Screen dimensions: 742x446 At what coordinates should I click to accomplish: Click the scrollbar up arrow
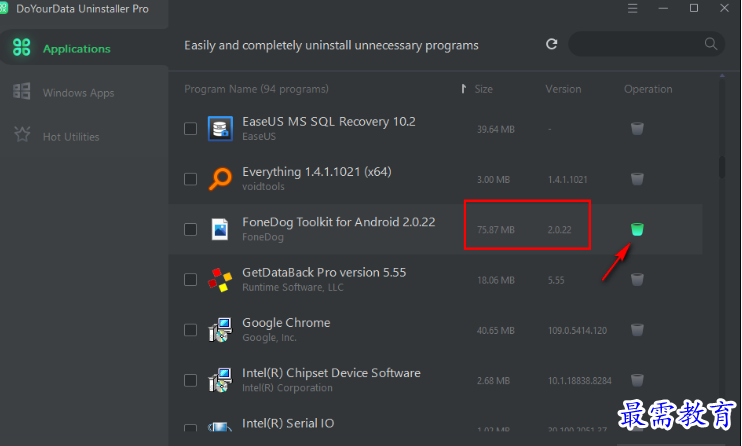point(722,75)
